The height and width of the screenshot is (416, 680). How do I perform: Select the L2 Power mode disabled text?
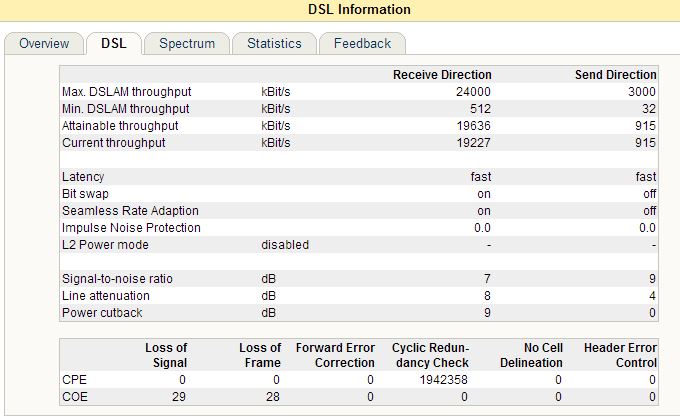285,245
